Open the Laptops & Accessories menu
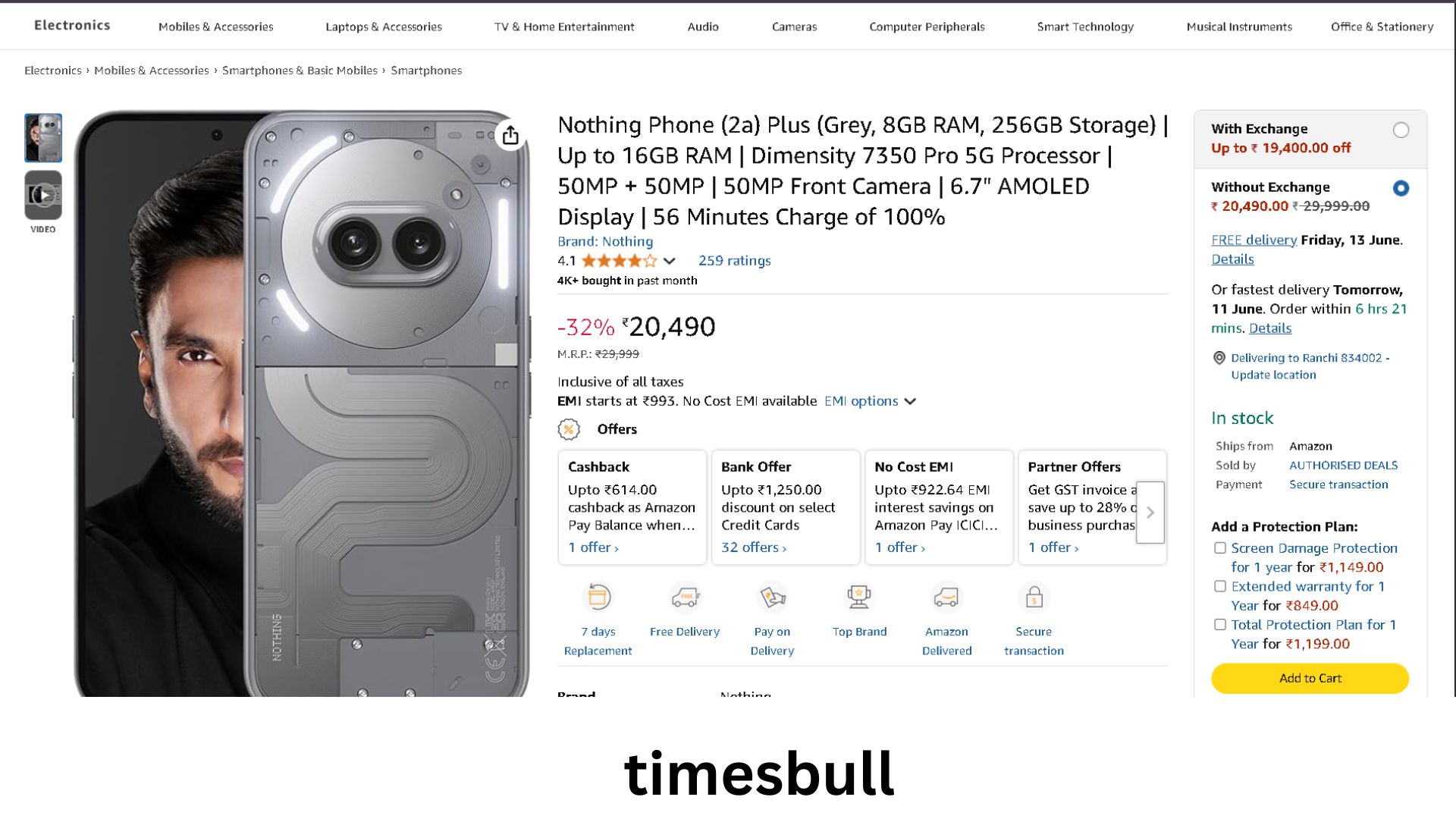Viewport: 1456px width, 819px height. pyautogui.click(x=384, y=27)
